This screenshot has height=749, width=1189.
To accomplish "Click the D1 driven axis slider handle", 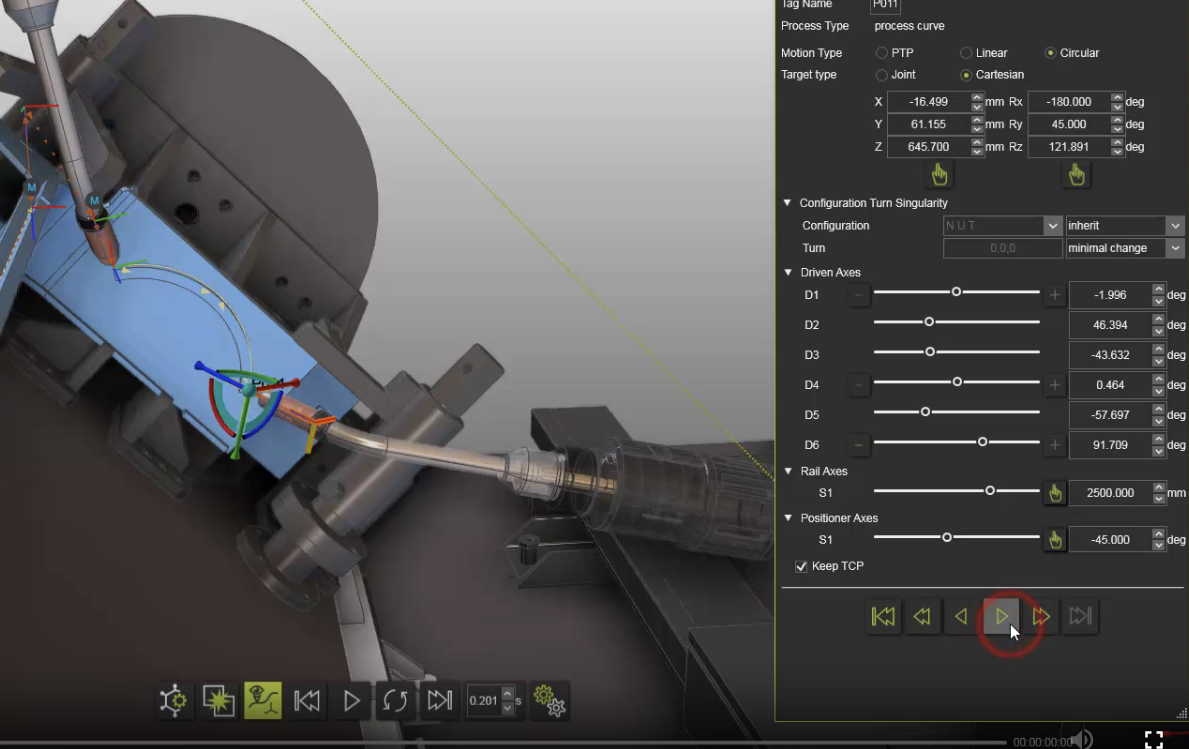I will pos(956,292).
